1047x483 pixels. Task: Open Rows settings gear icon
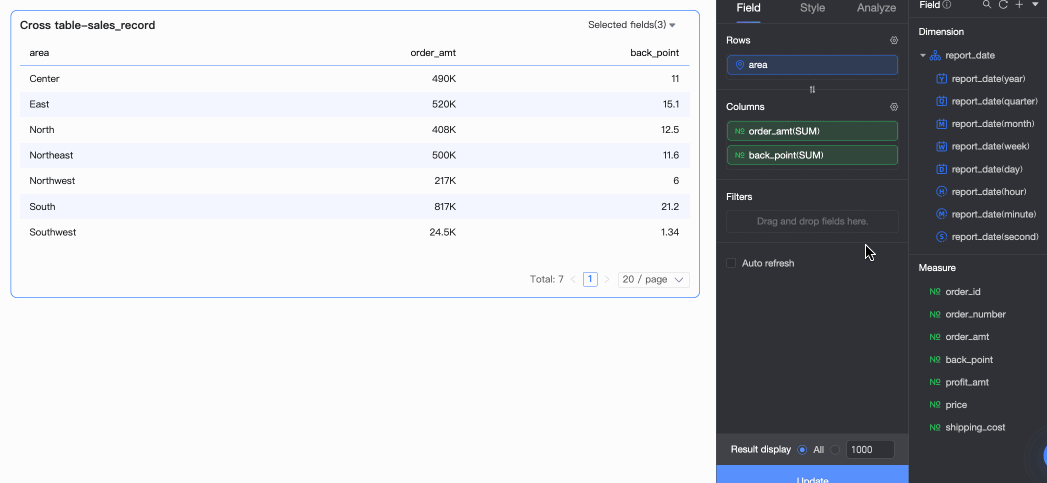[x=894, y=40]
